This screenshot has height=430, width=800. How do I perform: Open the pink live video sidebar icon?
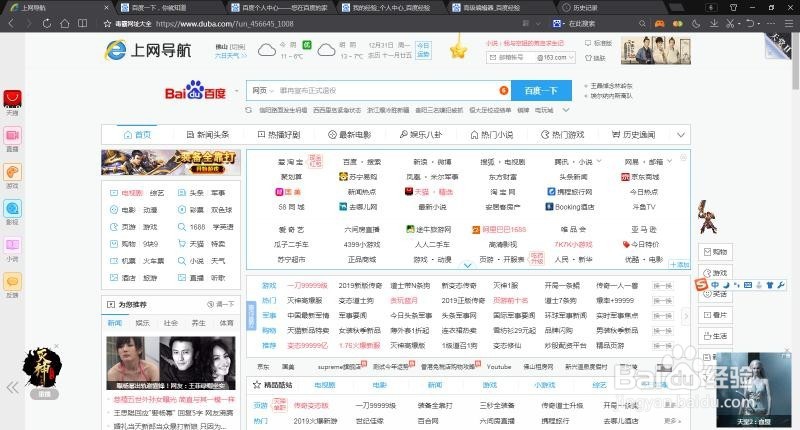12,135
